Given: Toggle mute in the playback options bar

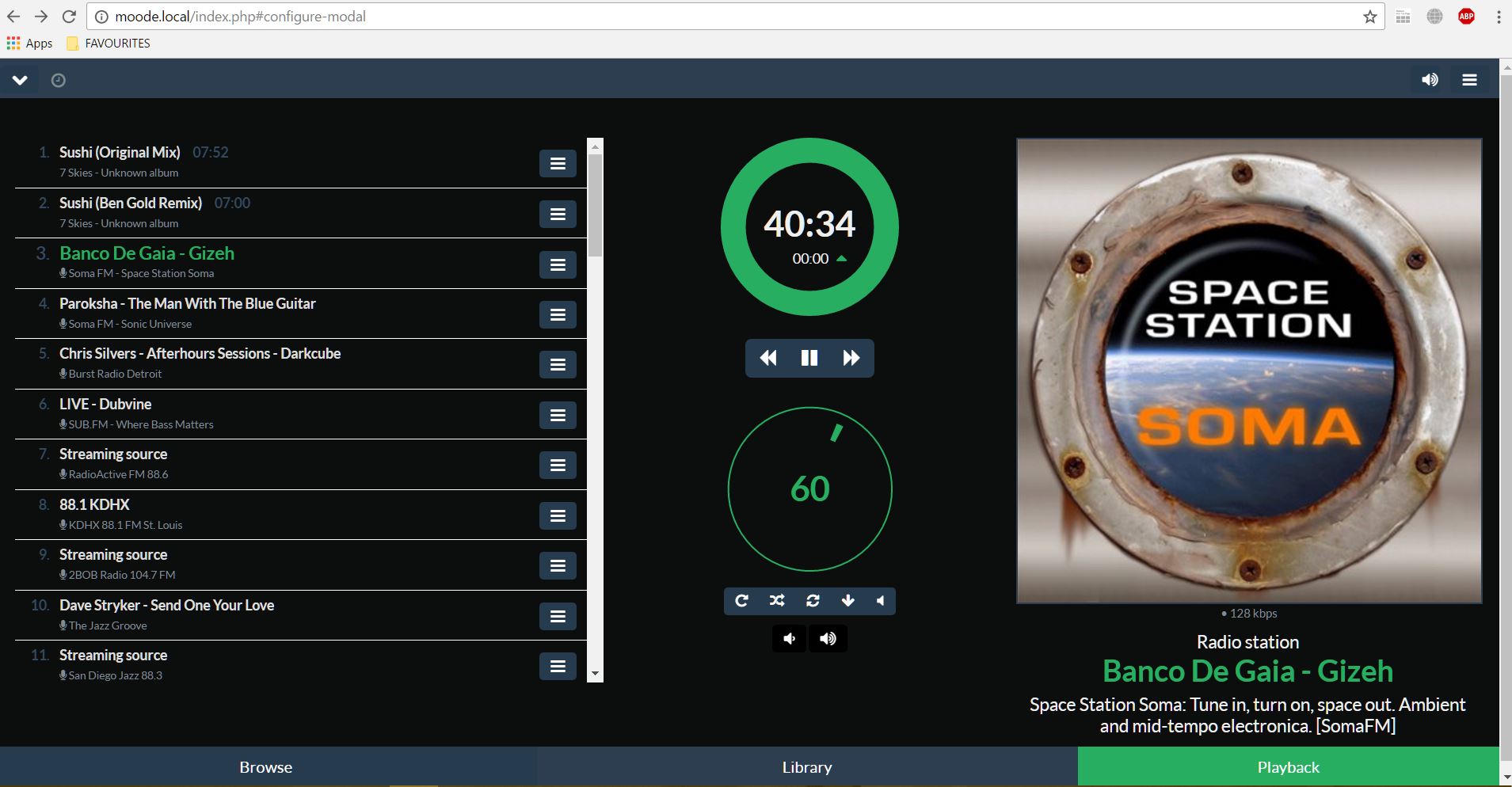Looking at the screenshot, I should coord(880,601).
